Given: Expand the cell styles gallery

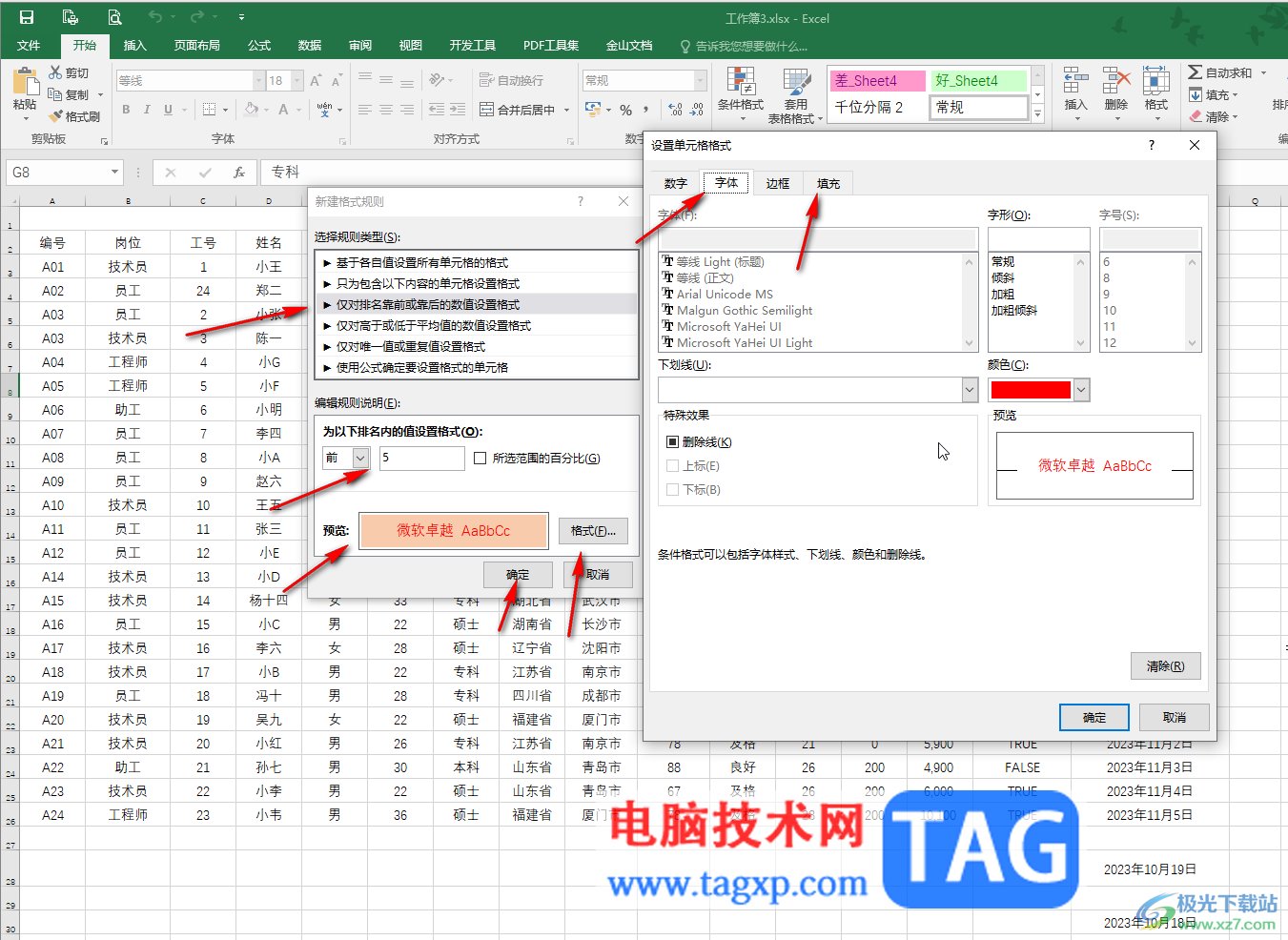Looking at the screenshot, I should click(x=1038, y=115).
